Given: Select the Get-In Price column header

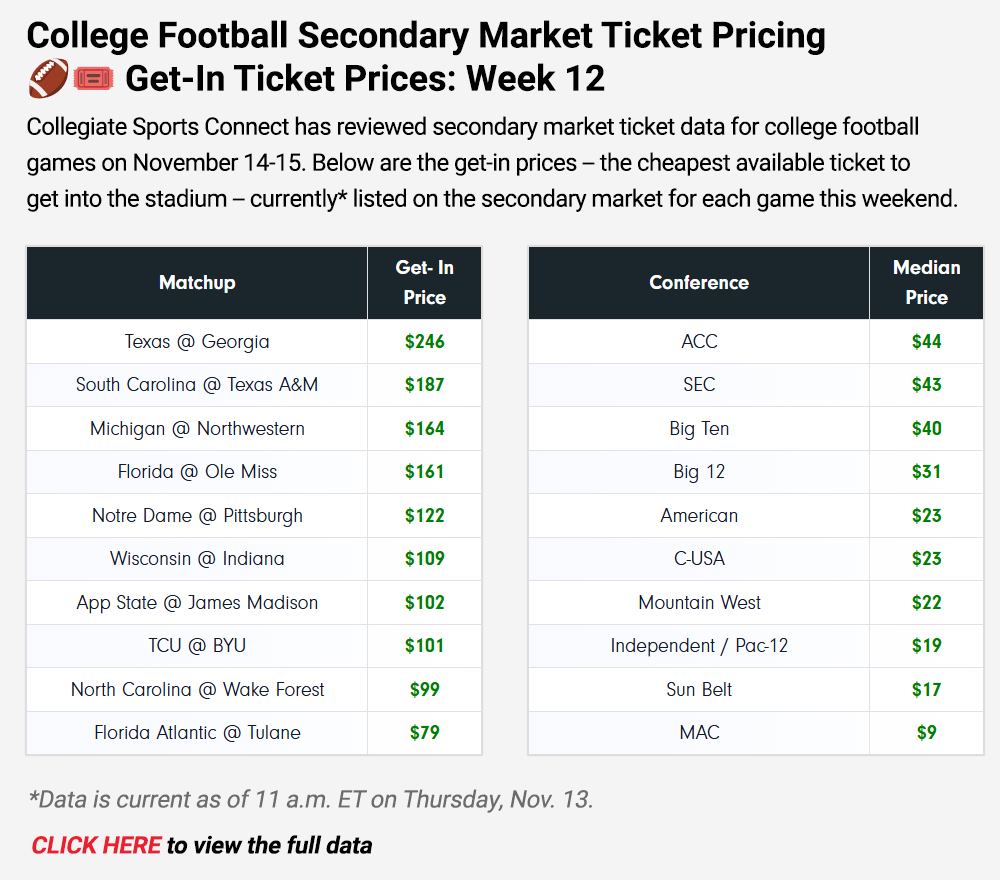Looking at the screenshot, I should (x=424, y=283).
